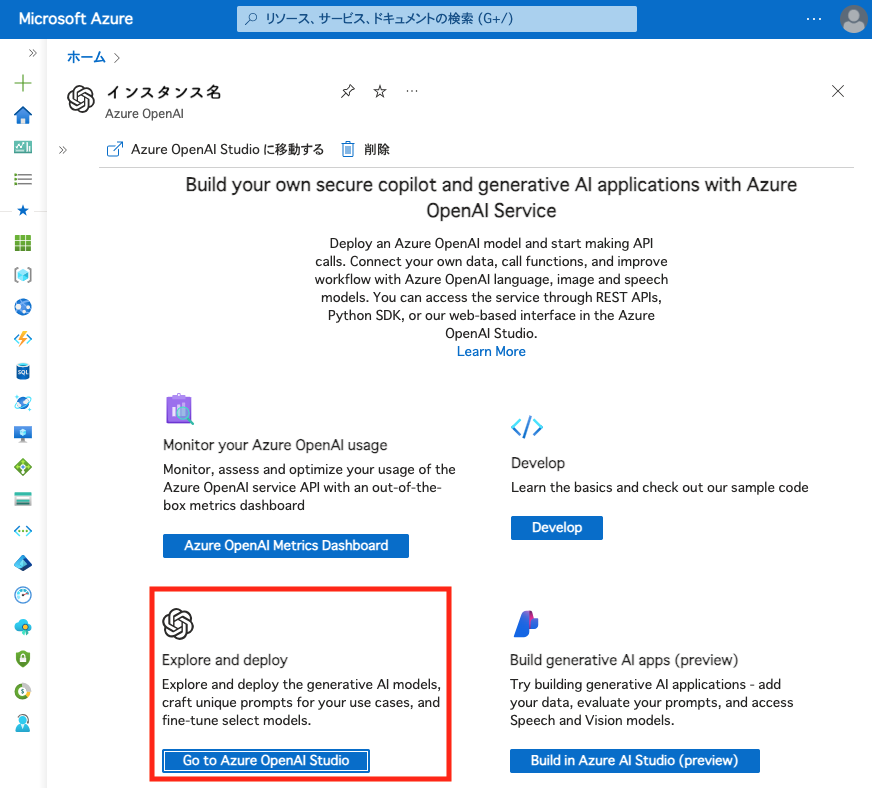Open the green shield Security icon

(x=23, y=659)
